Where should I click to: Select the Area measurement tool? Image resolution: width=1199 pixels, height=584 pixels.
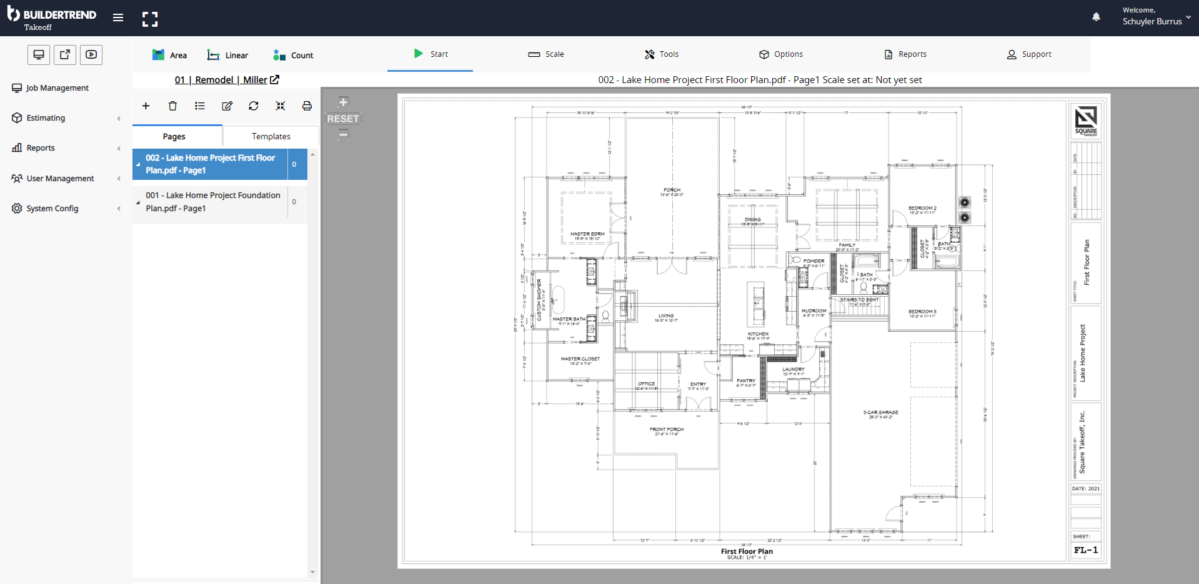pos(169,55)
